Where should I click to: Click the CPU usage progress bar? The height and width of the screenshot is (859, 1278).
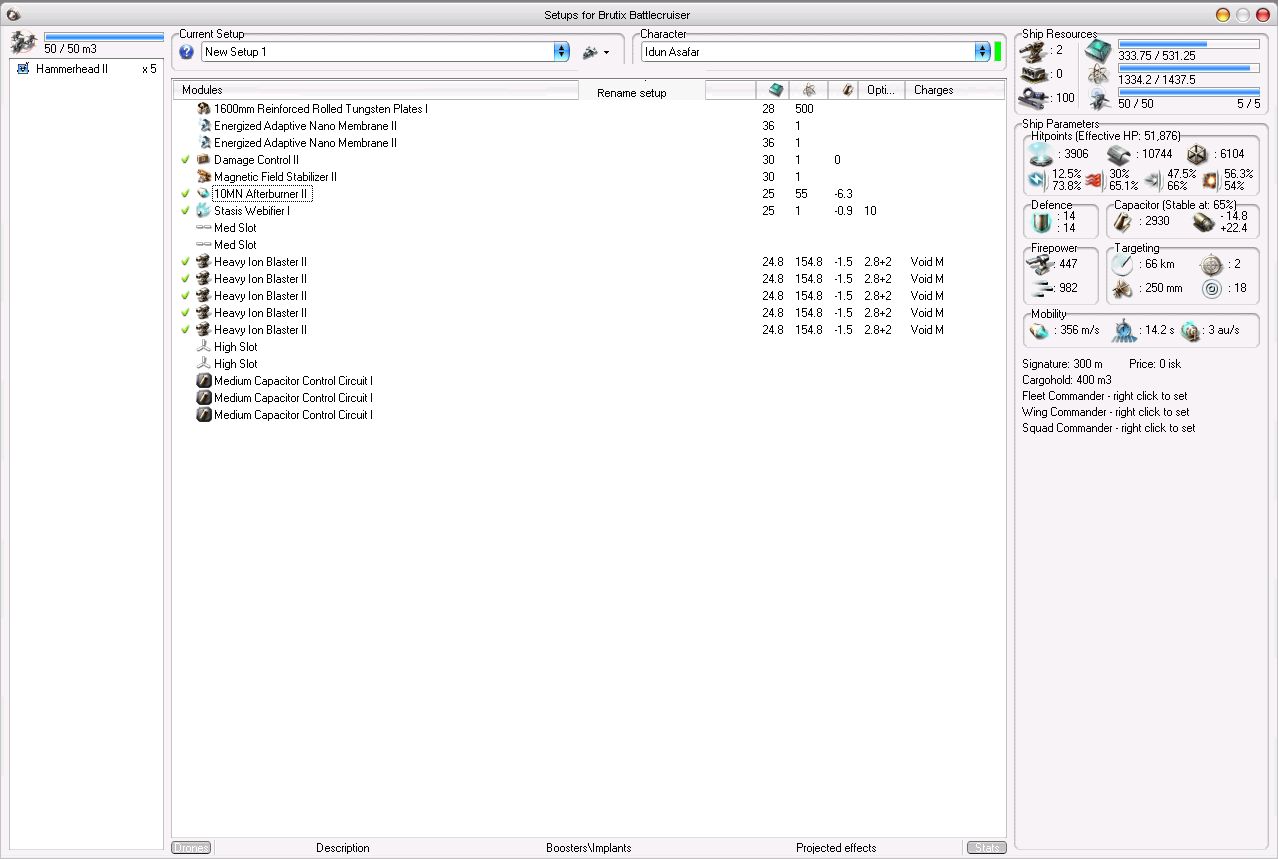(1188, 44)
